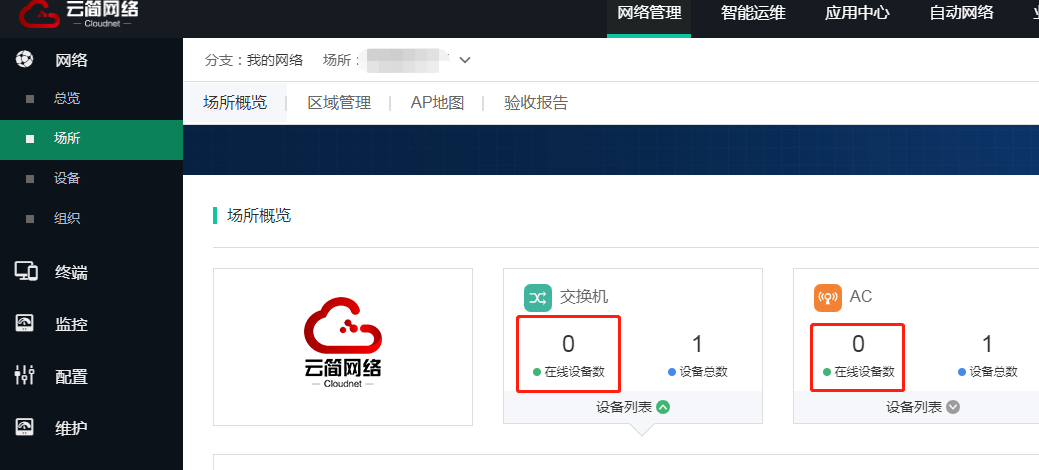Open the 配置 sliders icon in sidebar
Image resolution: width=1039 pixels, height=470 pixels.
(24, 376)
